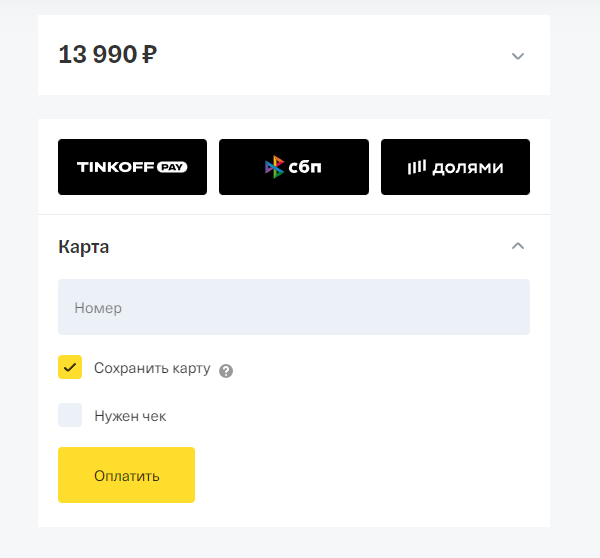The image size is (600, 558).
Task: Click the Сохранить карту label text
Action: point(152,368)
